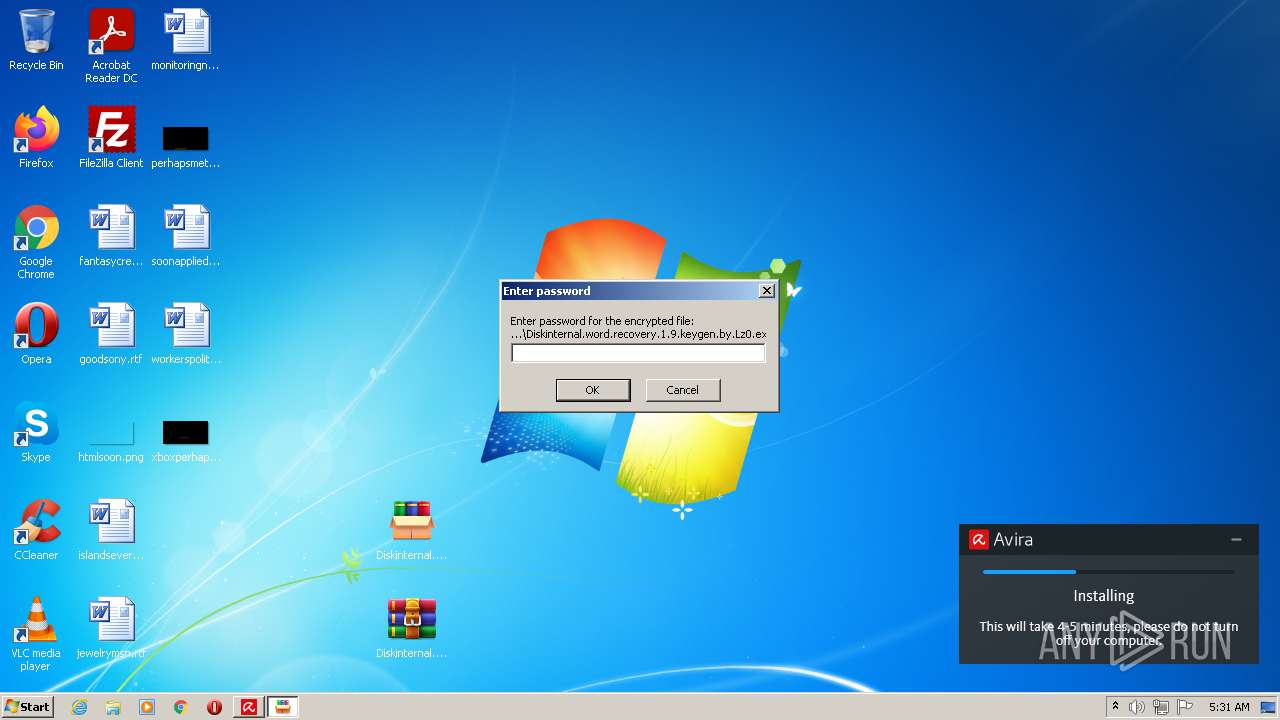Select the workerspolit... document icon
This screenshot has height=720, width=1280.
186,334
